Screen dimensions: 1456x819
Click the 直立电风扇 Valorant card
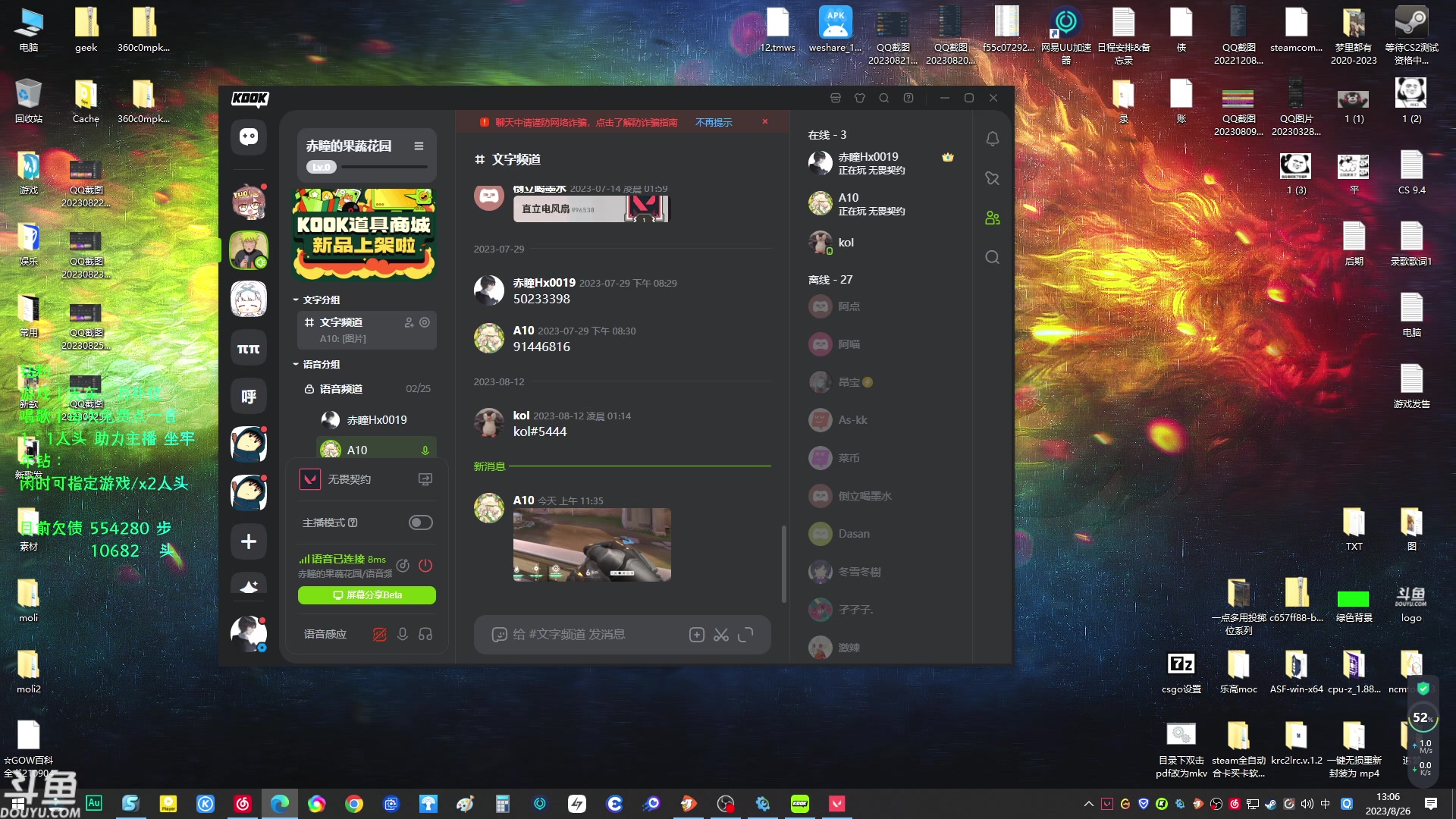tap(592, 209)
